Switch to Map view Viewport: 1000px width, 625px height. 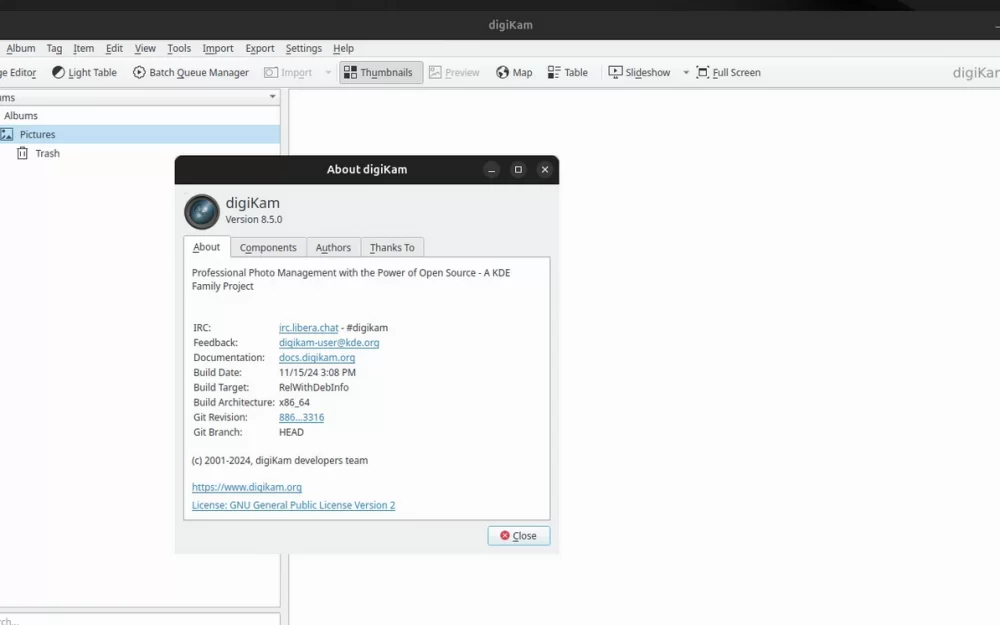tap(513, 71)
